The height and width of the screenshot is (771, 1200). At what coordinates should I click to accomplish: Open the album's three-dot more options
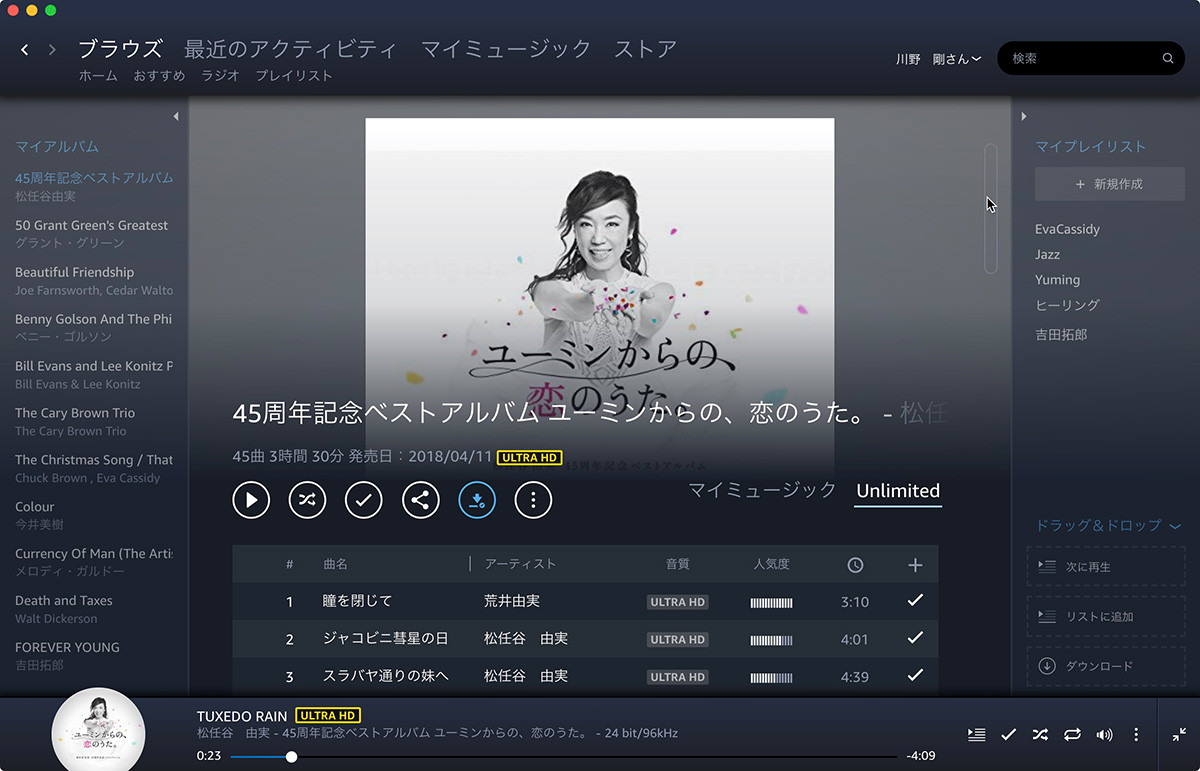[x=533, y=499]
